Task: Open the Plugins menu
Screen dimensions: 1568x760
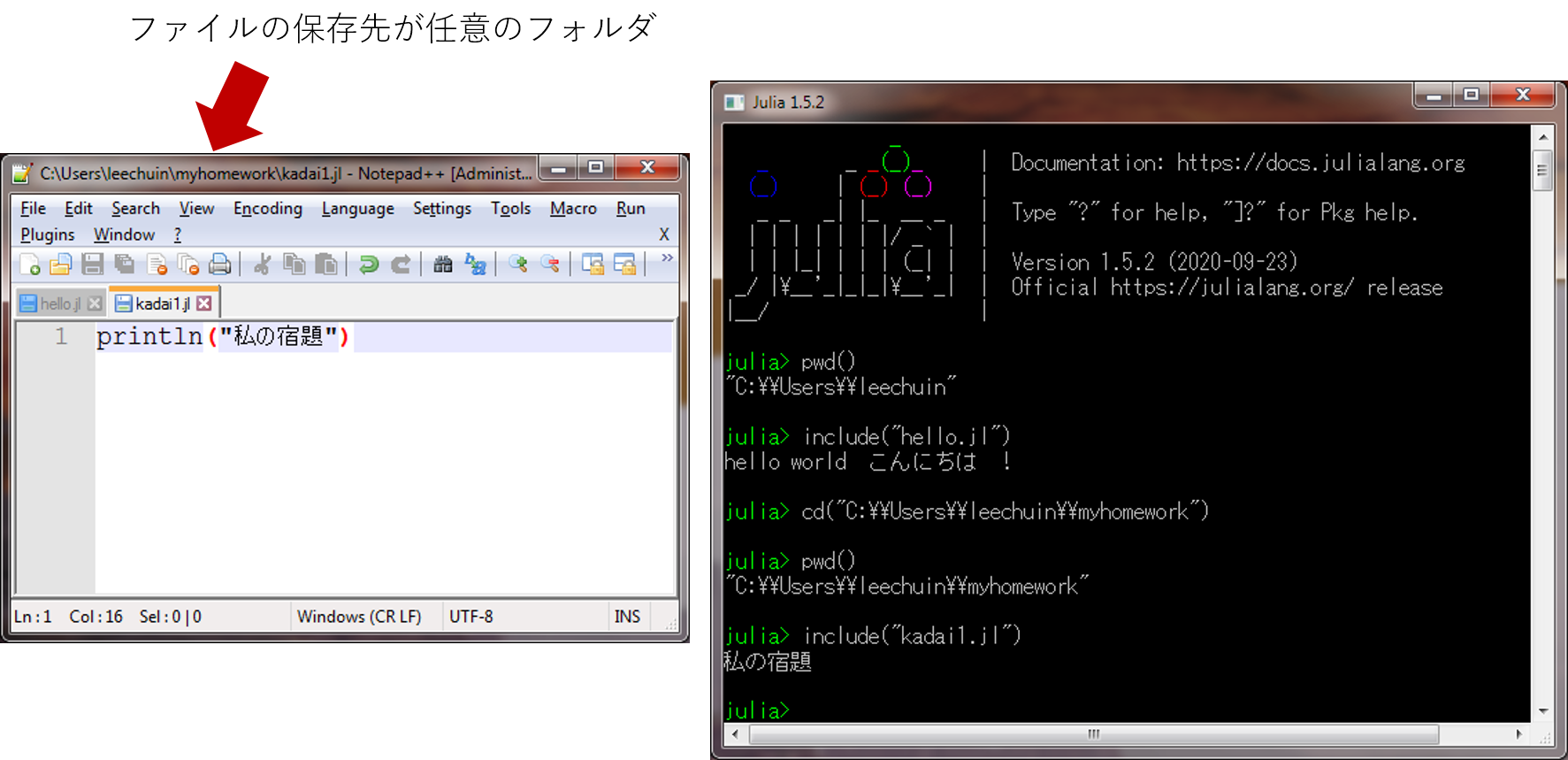Action: click(x=48, y=234)
